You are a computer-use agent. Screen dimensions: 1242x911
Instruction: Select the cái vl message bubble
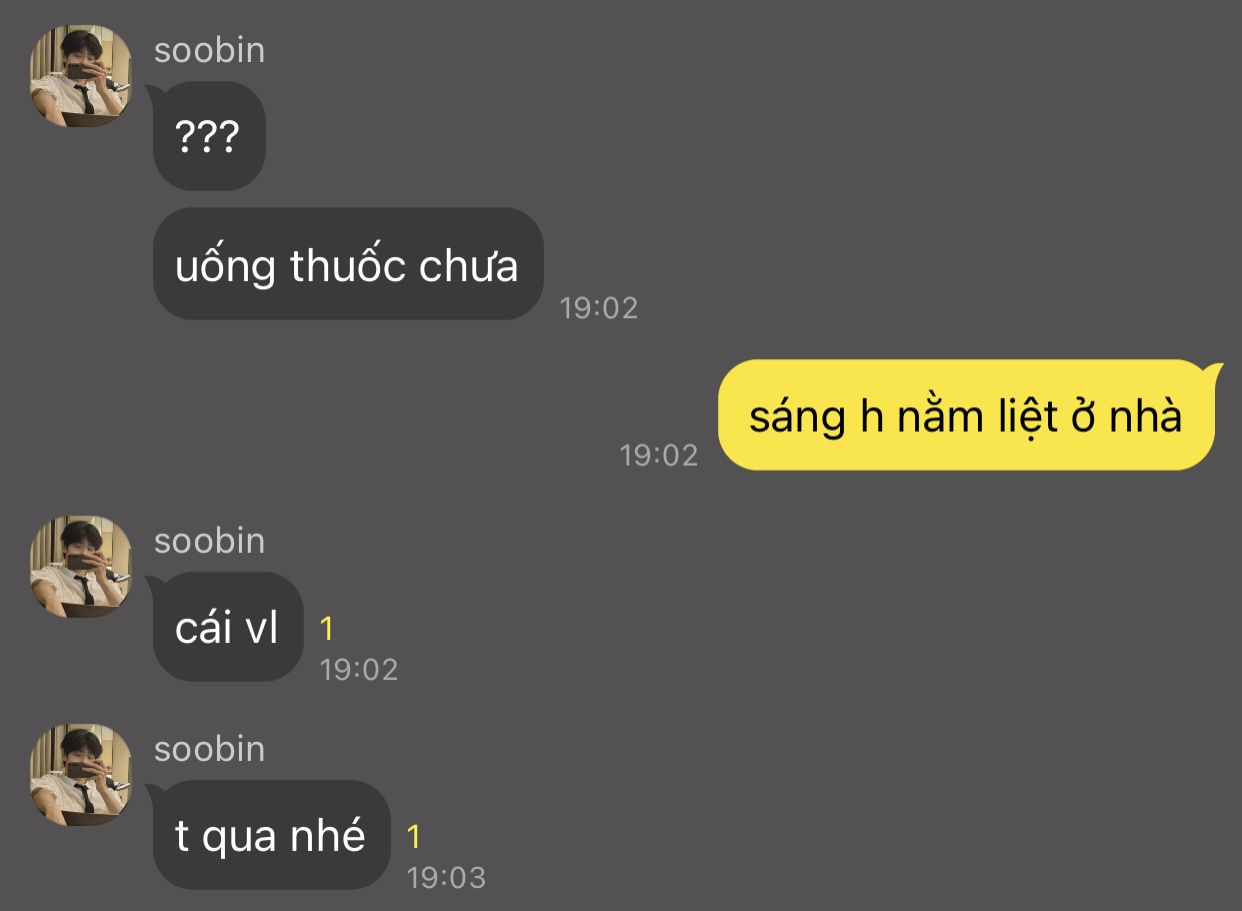coord(227,627)
